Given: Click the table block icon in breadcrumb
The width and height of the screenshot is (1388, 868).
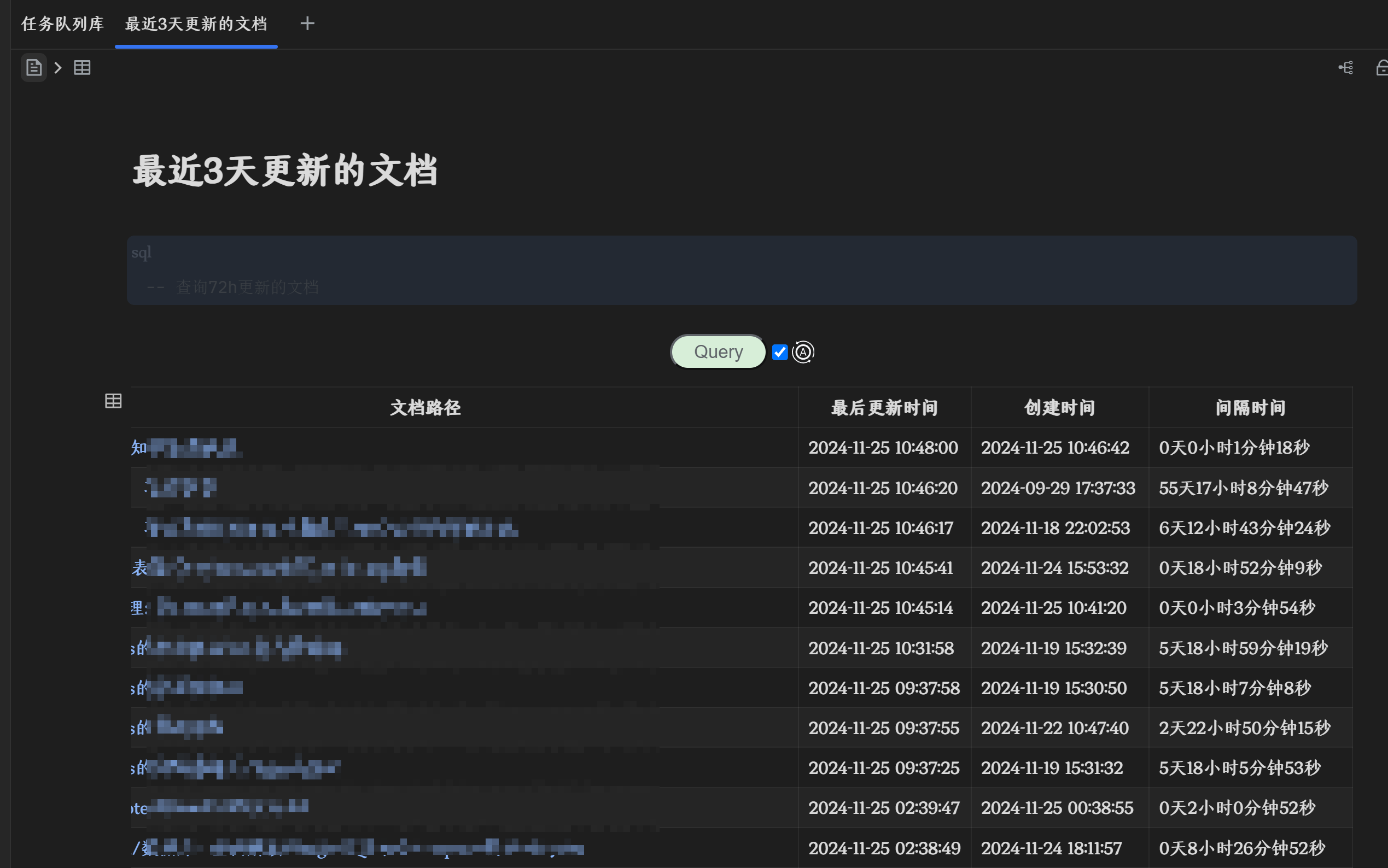Looking at the screenshot, I should click(82, 68).
